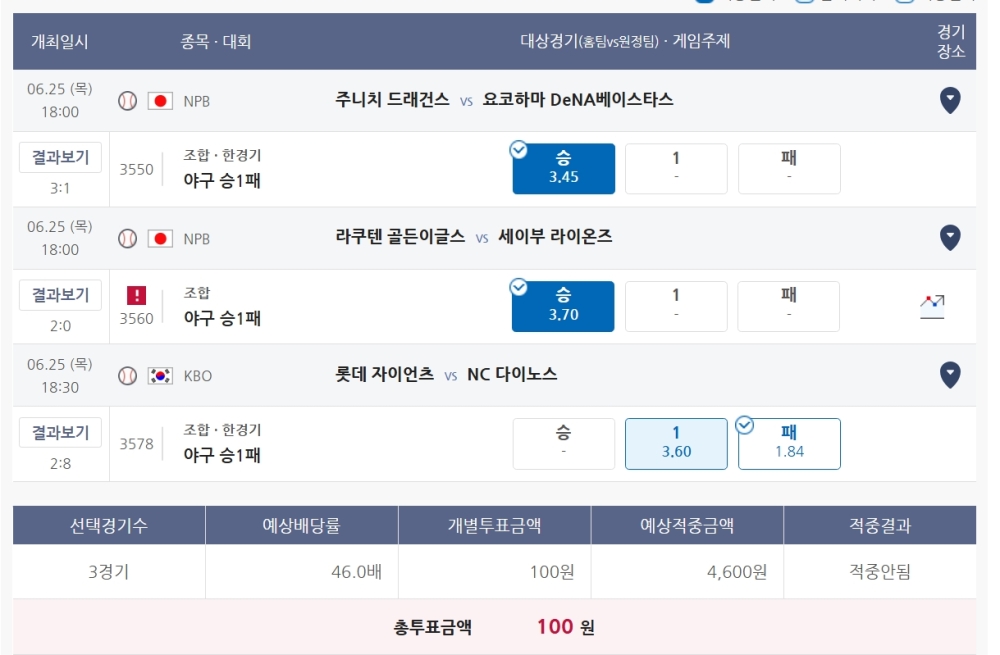Screen dimensions: 1000x655
Task: Toggle the lose 1.84 selection for game 3578
Action: tap(789, 444)
